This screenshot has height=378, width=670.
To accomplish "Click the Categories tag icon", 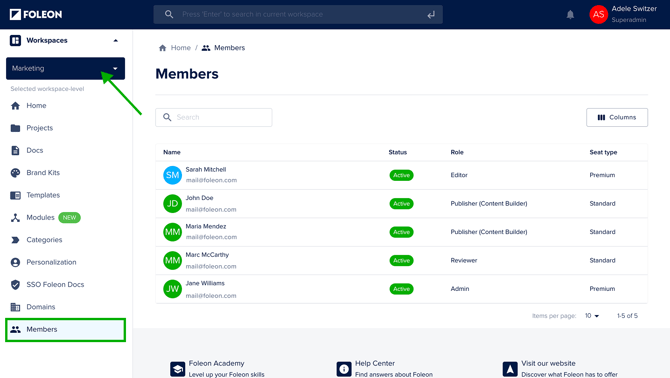I will pyautogui.click(x=15, y=240).
